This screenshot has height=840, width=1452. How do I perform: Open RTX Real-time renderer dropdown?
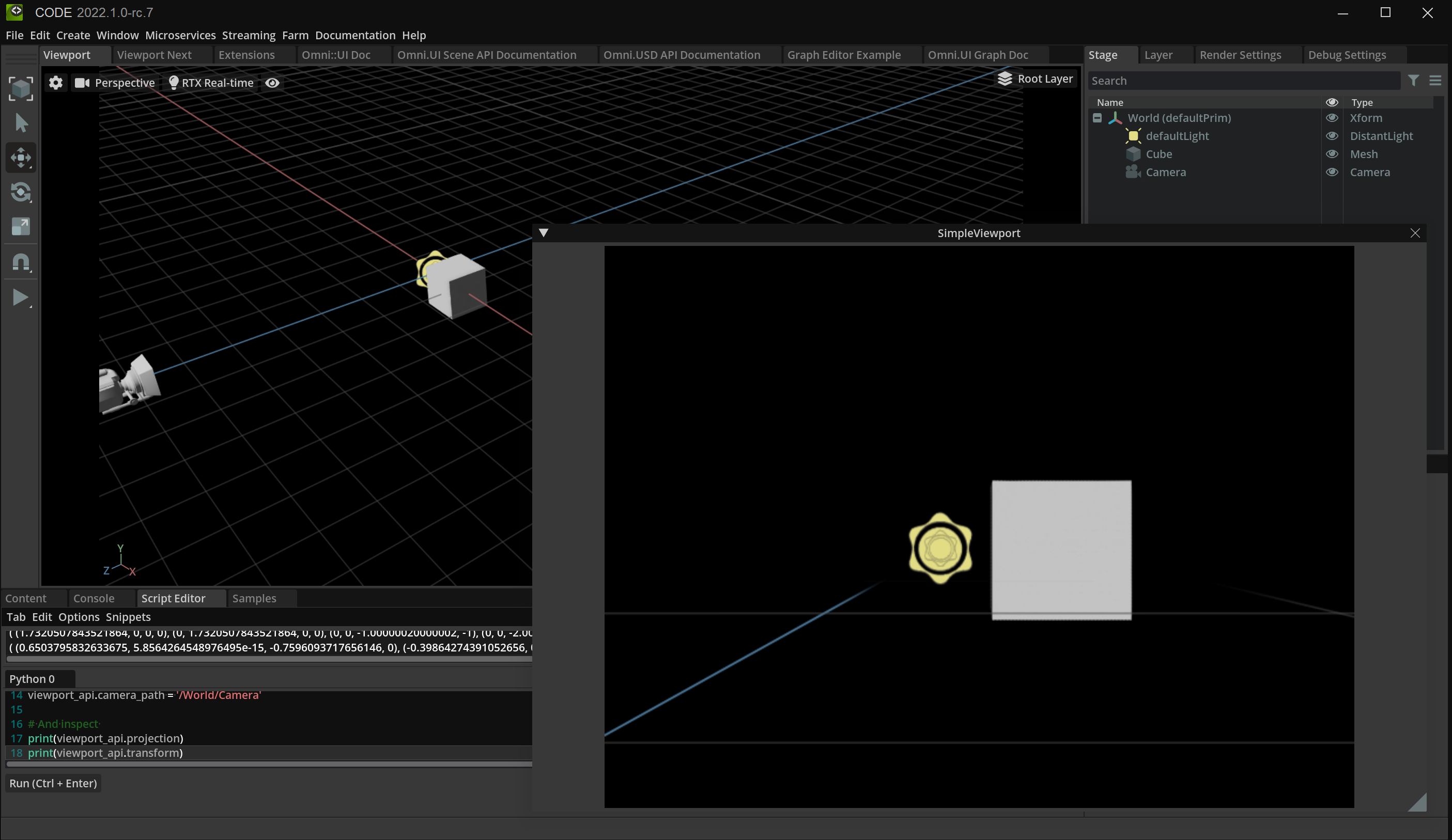click(x=211, y=83)
